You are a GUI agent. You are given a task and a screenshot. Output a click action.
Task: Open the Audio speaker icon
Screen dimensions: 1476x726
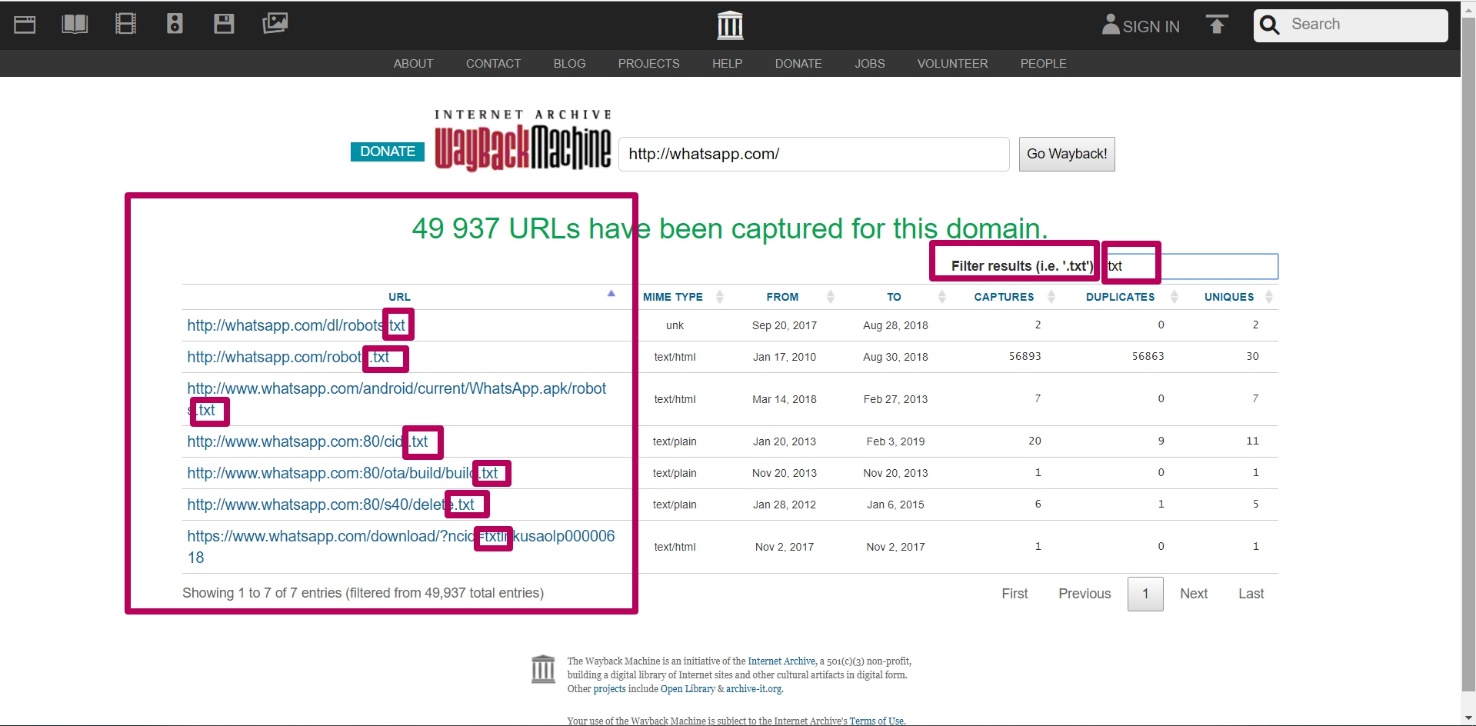coord(175,24)
